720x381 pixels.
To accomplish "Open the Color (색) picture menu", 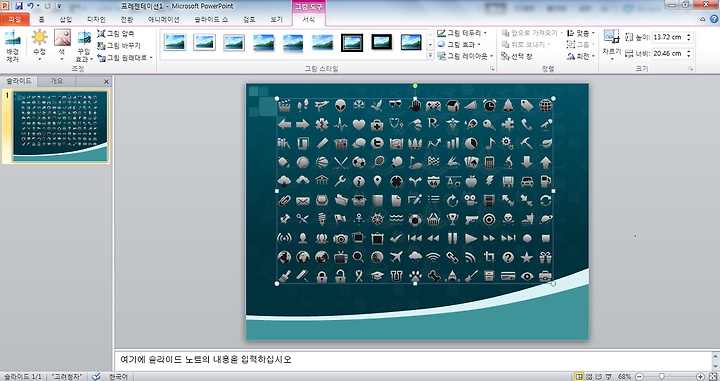I will coord(62,45).
